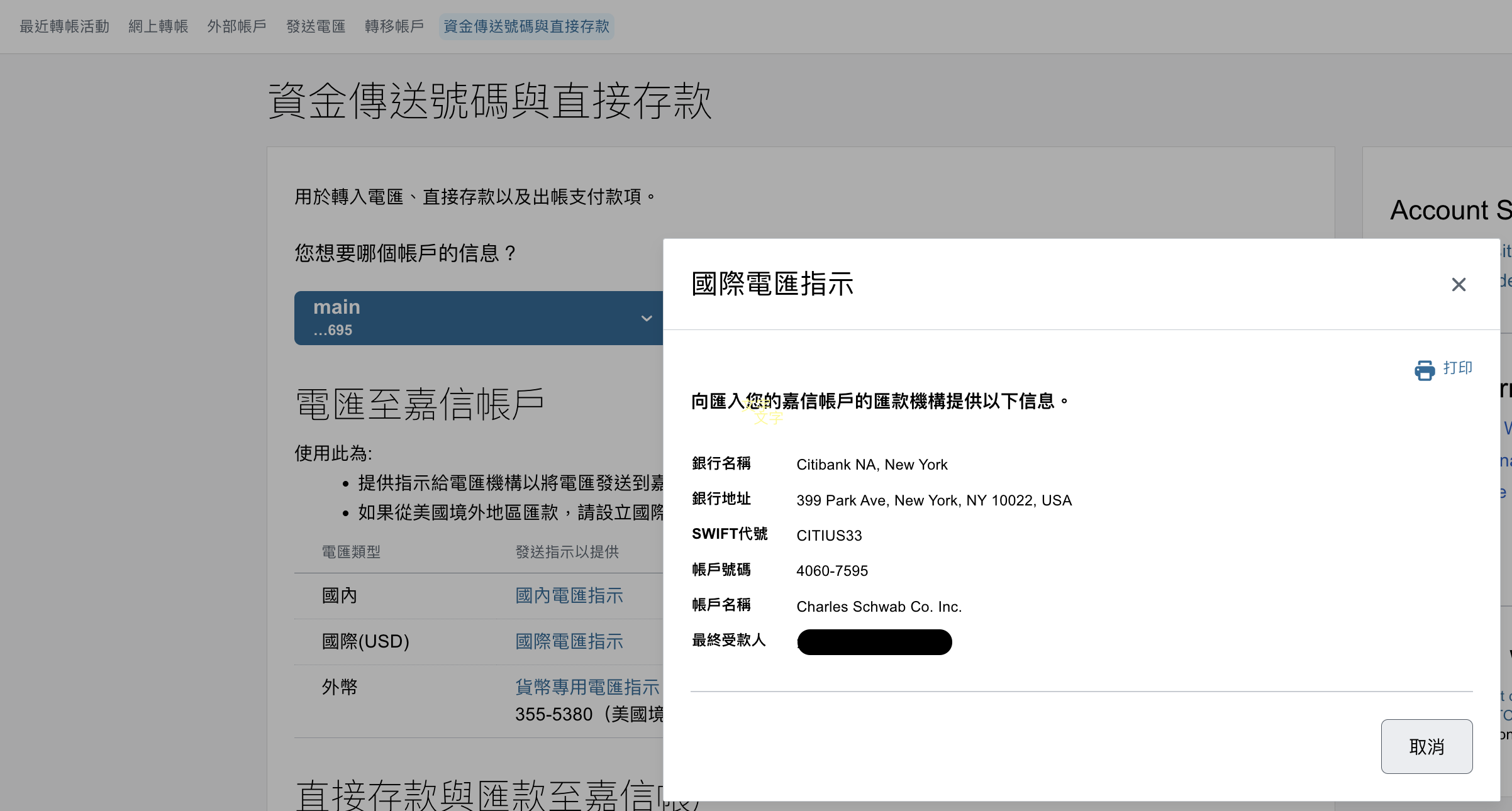Click the 外幣 row label
1512x811 pixels.
pos(340,687)
